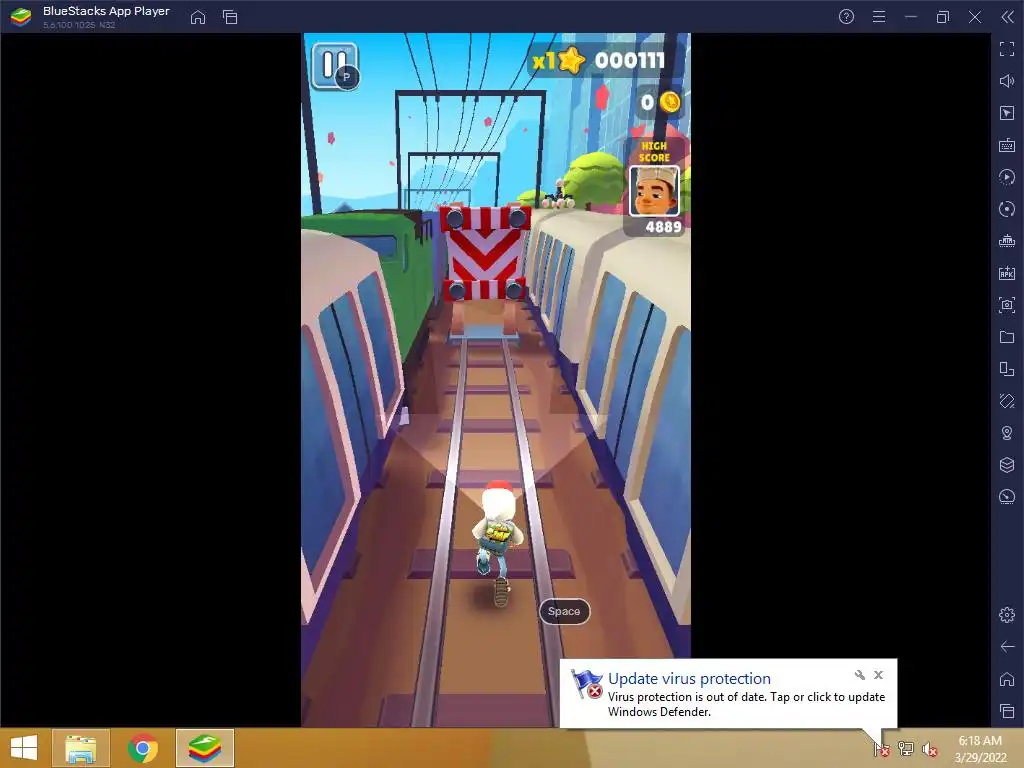Collapse the BlueStacks side toolbar
1024x768 pixels.
(x=1007, y=17)
